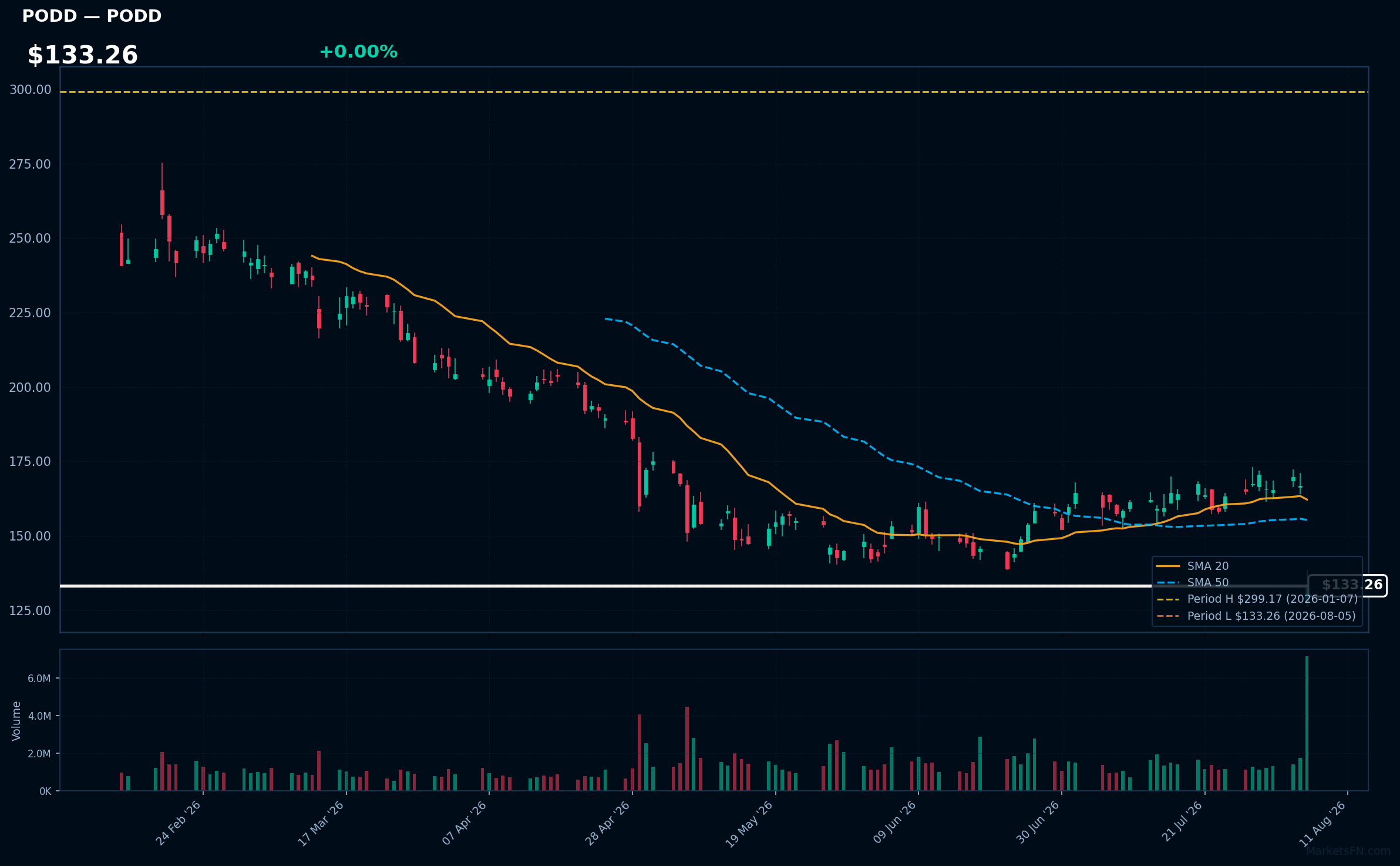Click the yellow dashed period high line
1400x866 pixels.
tap(714, 92)
